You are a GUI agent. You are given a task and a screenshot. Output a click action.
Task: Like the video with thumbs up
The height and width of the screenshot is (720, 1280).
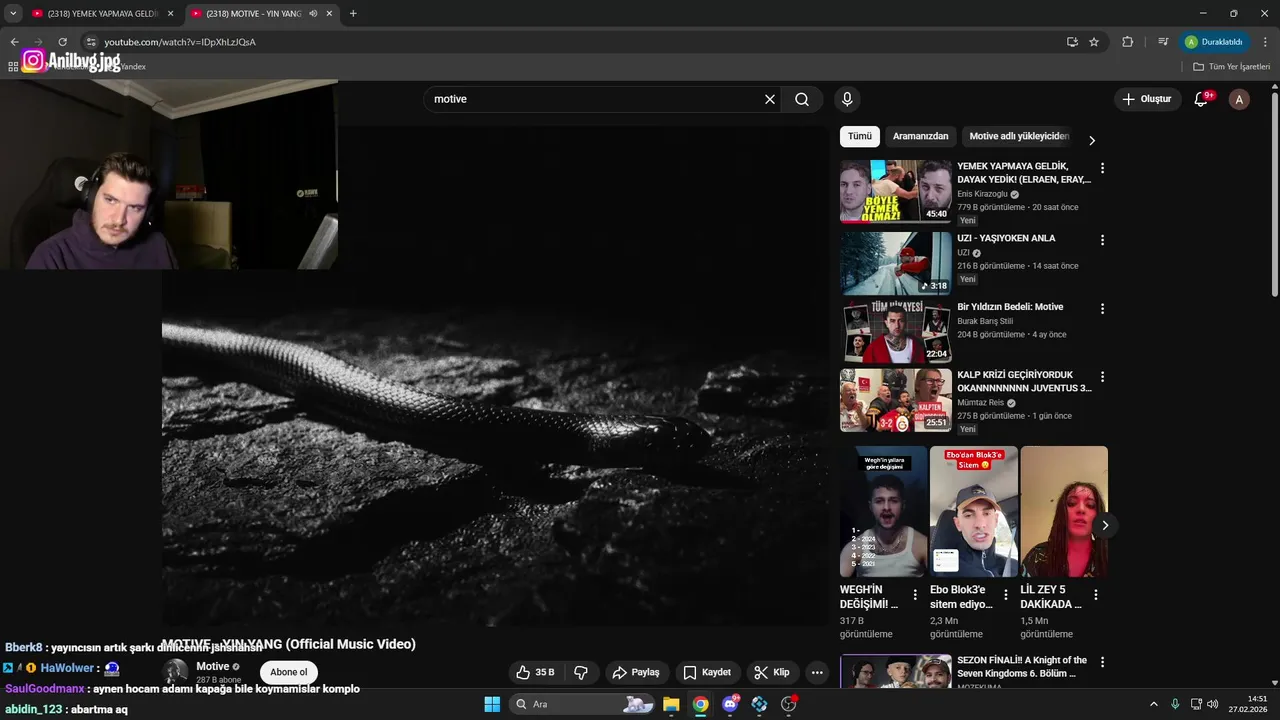point(535,672)
